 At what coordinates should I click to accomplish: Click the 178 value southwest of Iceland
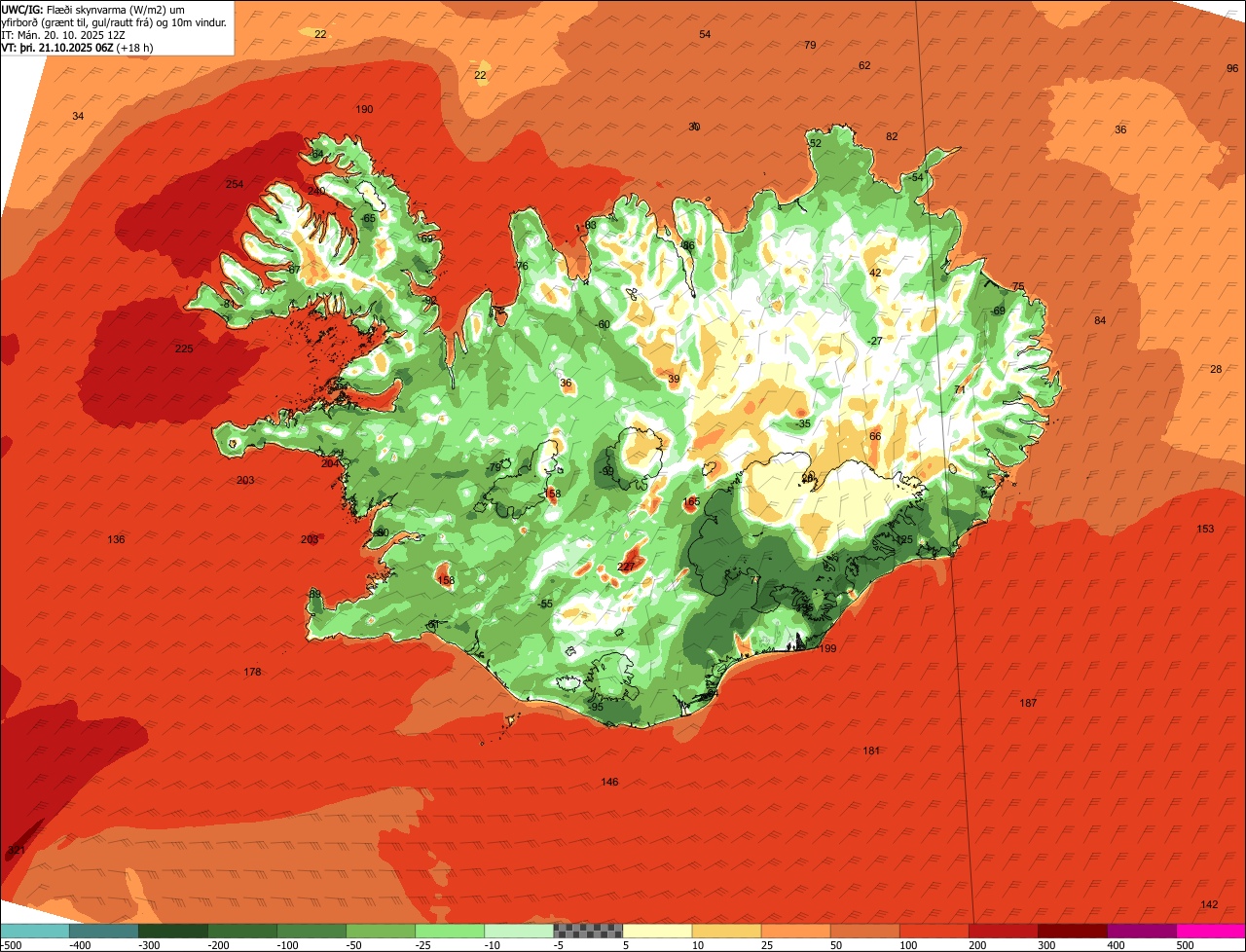(253, 672)
